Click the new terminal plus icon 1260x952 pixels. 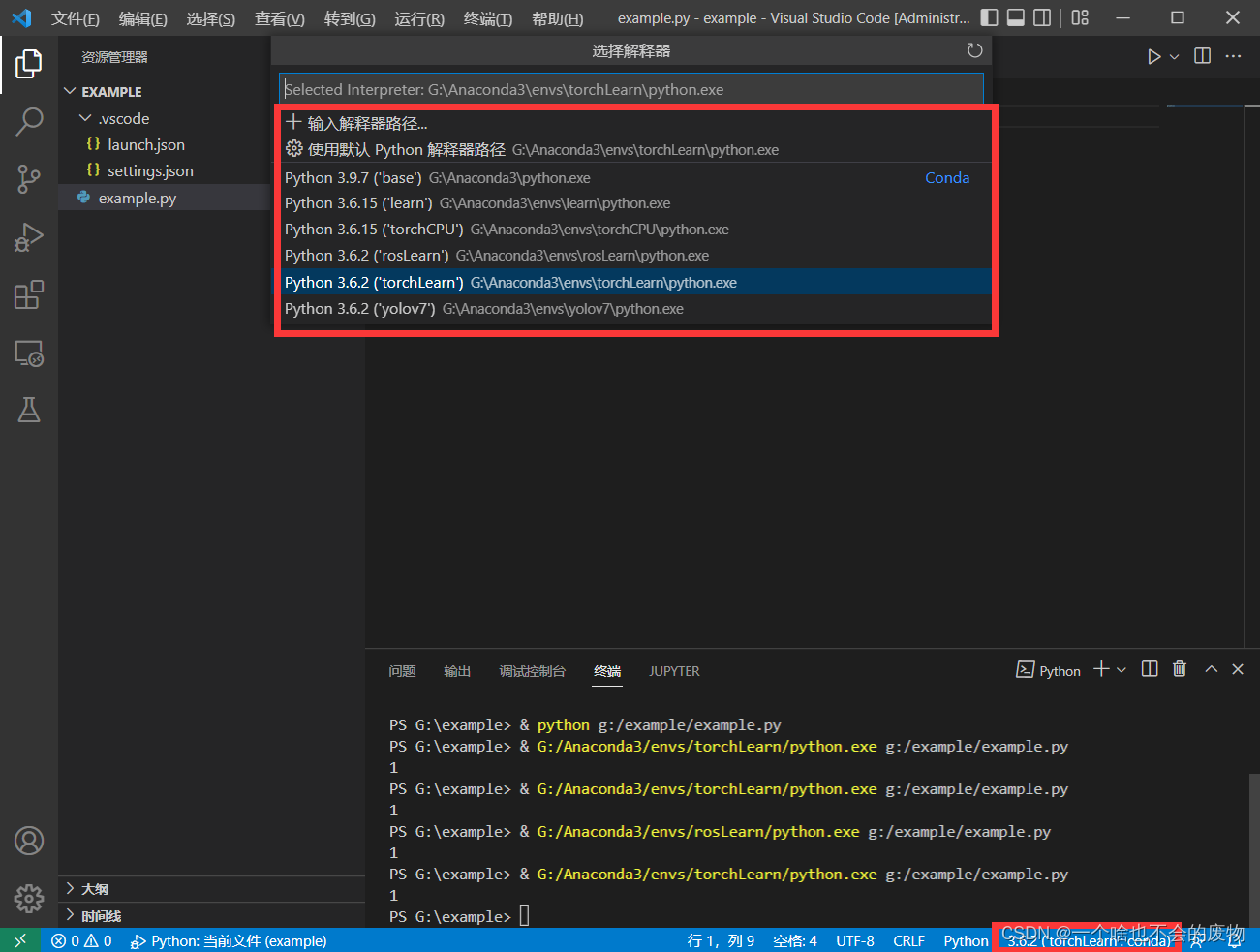1101,669
